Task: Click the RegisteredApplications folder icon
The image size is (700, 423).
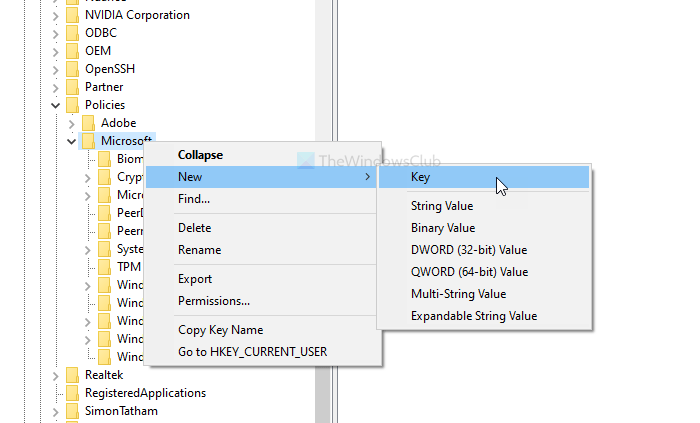Action: coord(71,393)
